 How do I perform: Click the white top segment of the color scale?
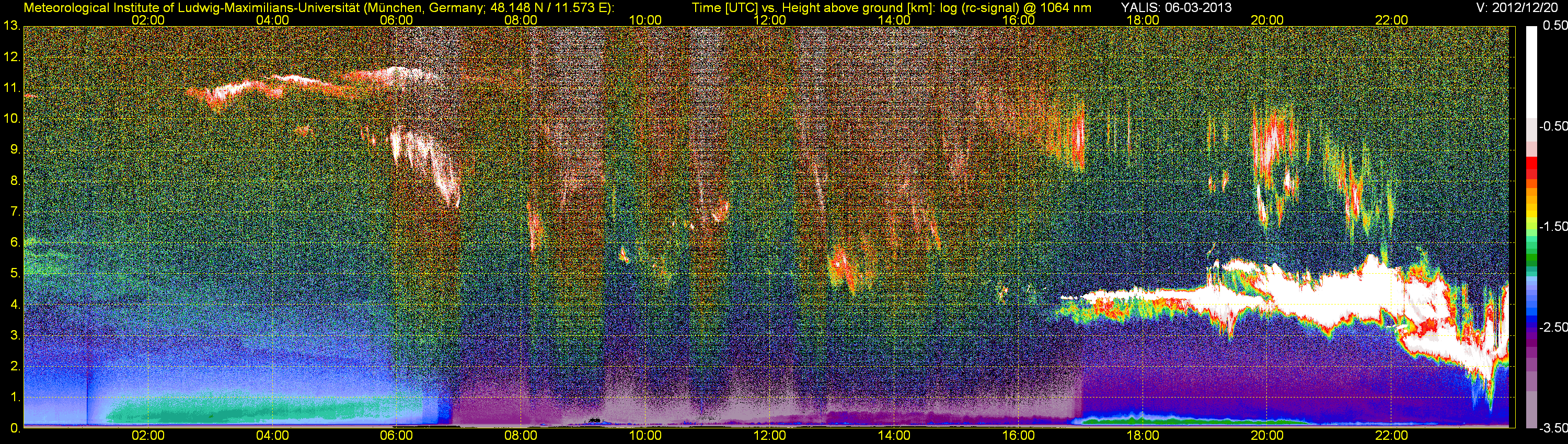pos(1531,72)
